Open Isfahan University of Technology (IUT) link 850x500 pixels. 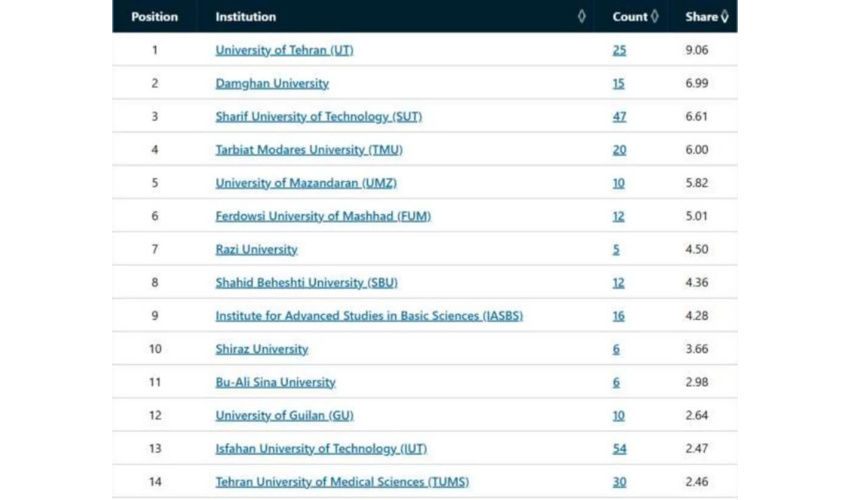321,448
